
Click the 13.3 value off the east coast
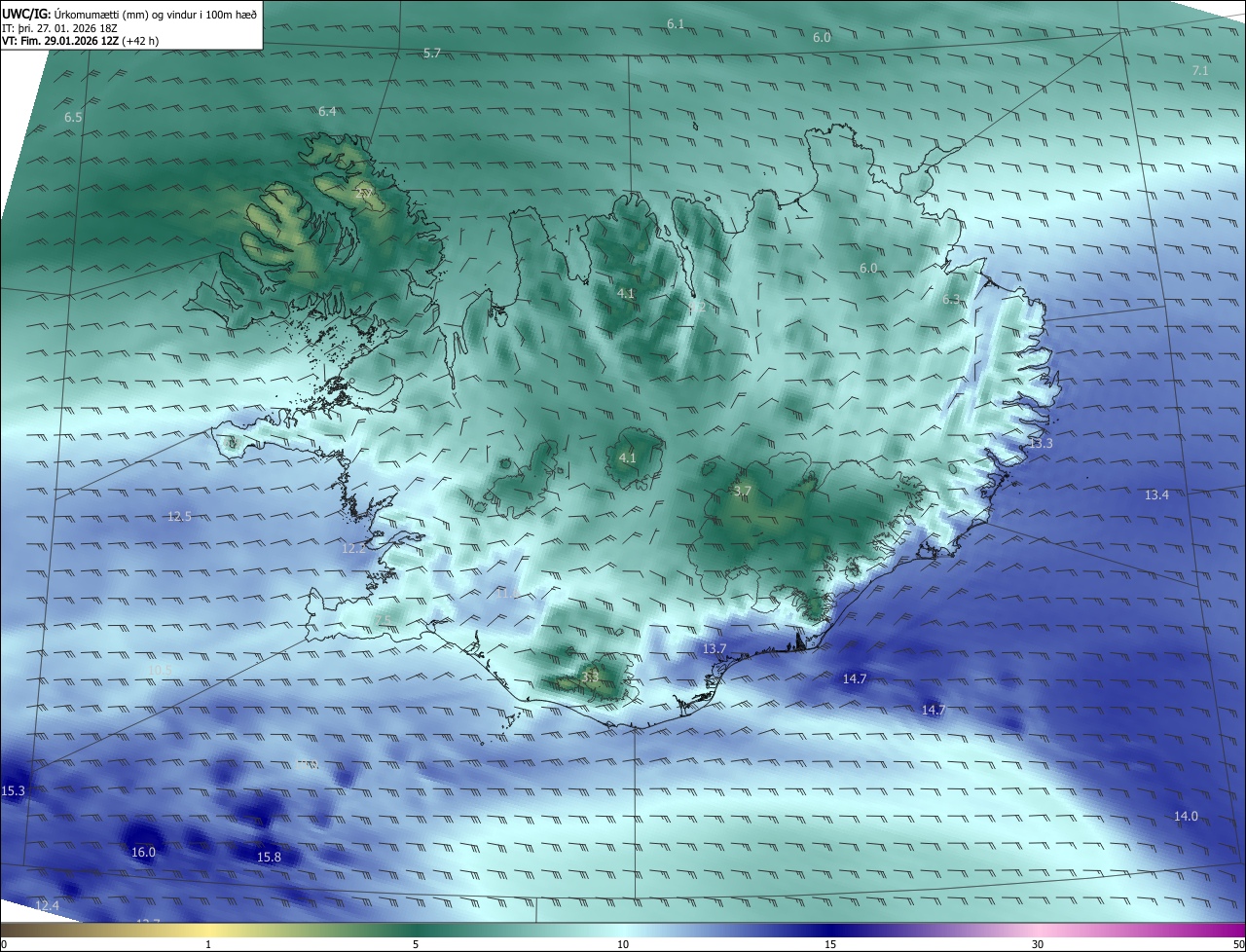point(1041,443)
